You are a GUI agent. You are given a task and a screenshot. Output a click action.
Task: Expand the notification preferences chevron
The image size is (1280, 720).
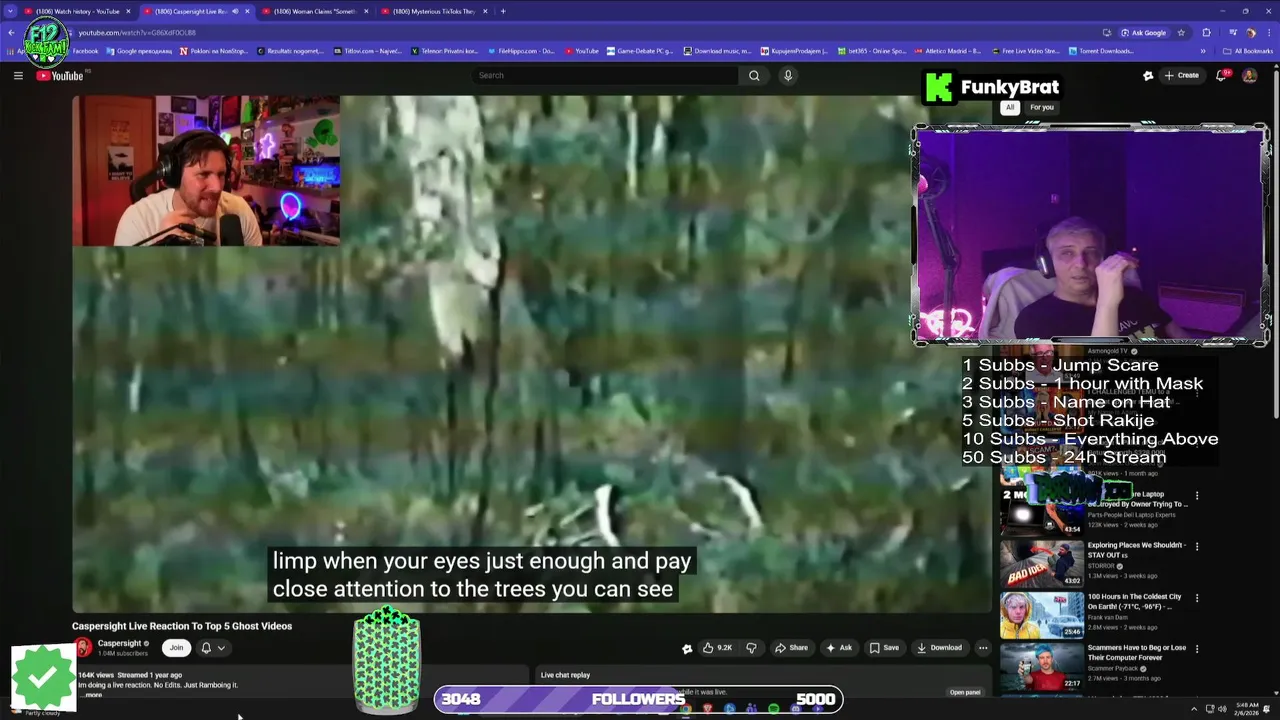click(221, 648)
